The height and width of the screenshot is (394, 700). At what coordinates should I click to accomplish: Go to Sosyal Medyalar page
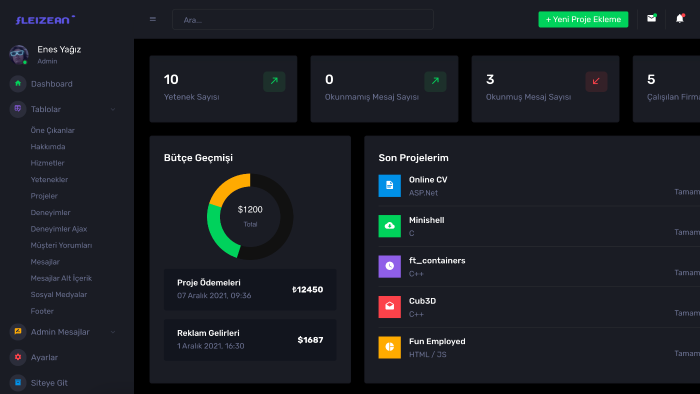click(x=59, y=294)
